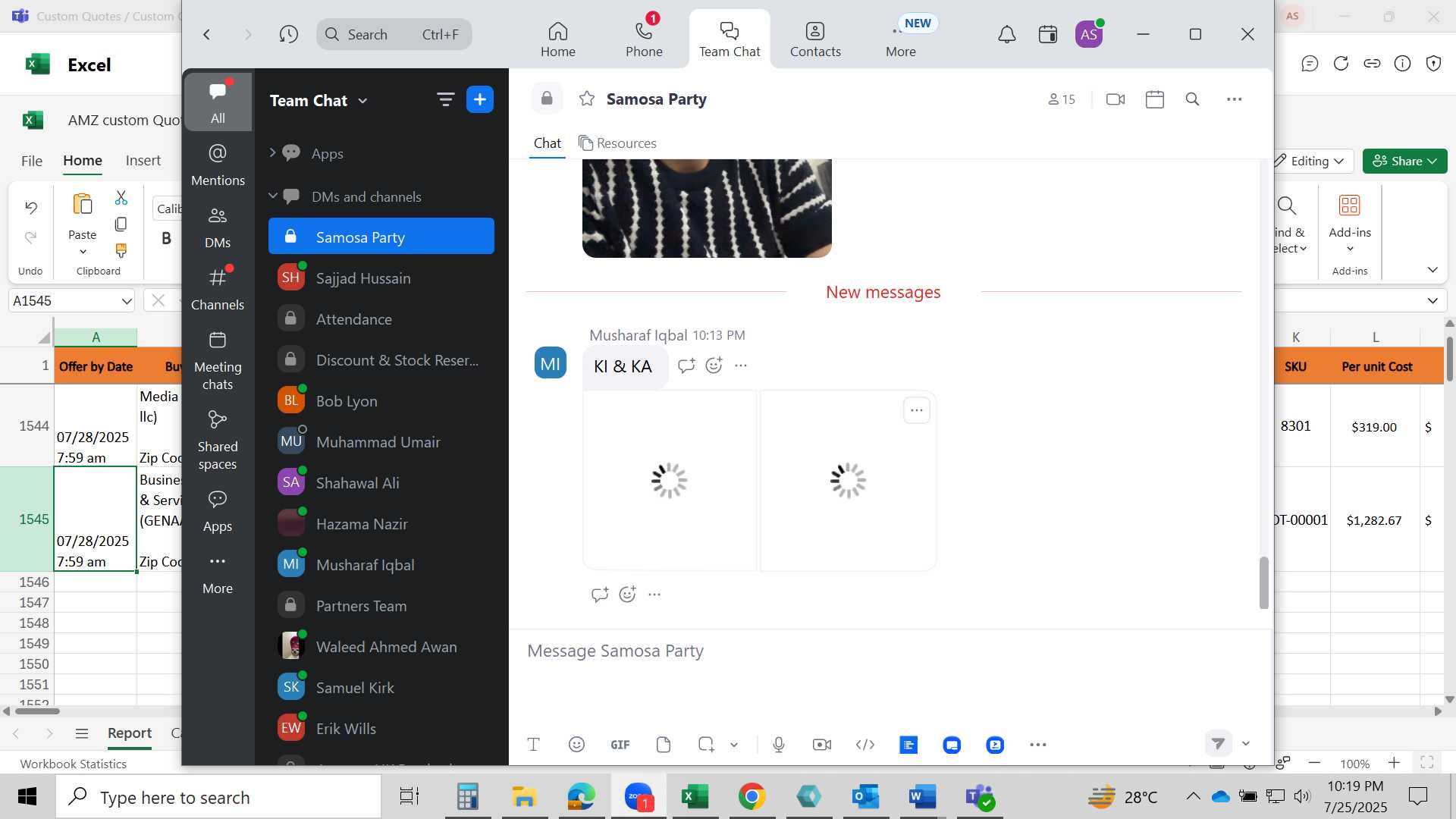Open Sajjad Hussain chat
1456x819 pixels.
pyautogui.click(x=381, y=278)
